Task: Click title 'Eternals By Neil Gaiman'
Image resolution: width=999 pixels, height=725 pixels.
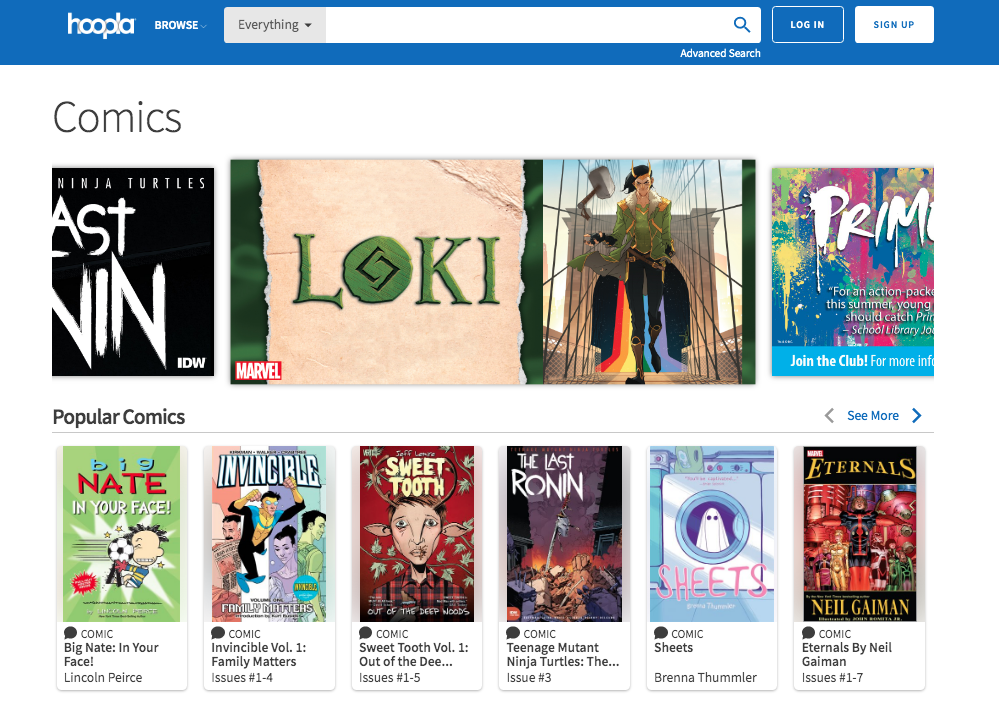Action: [847, 655]
